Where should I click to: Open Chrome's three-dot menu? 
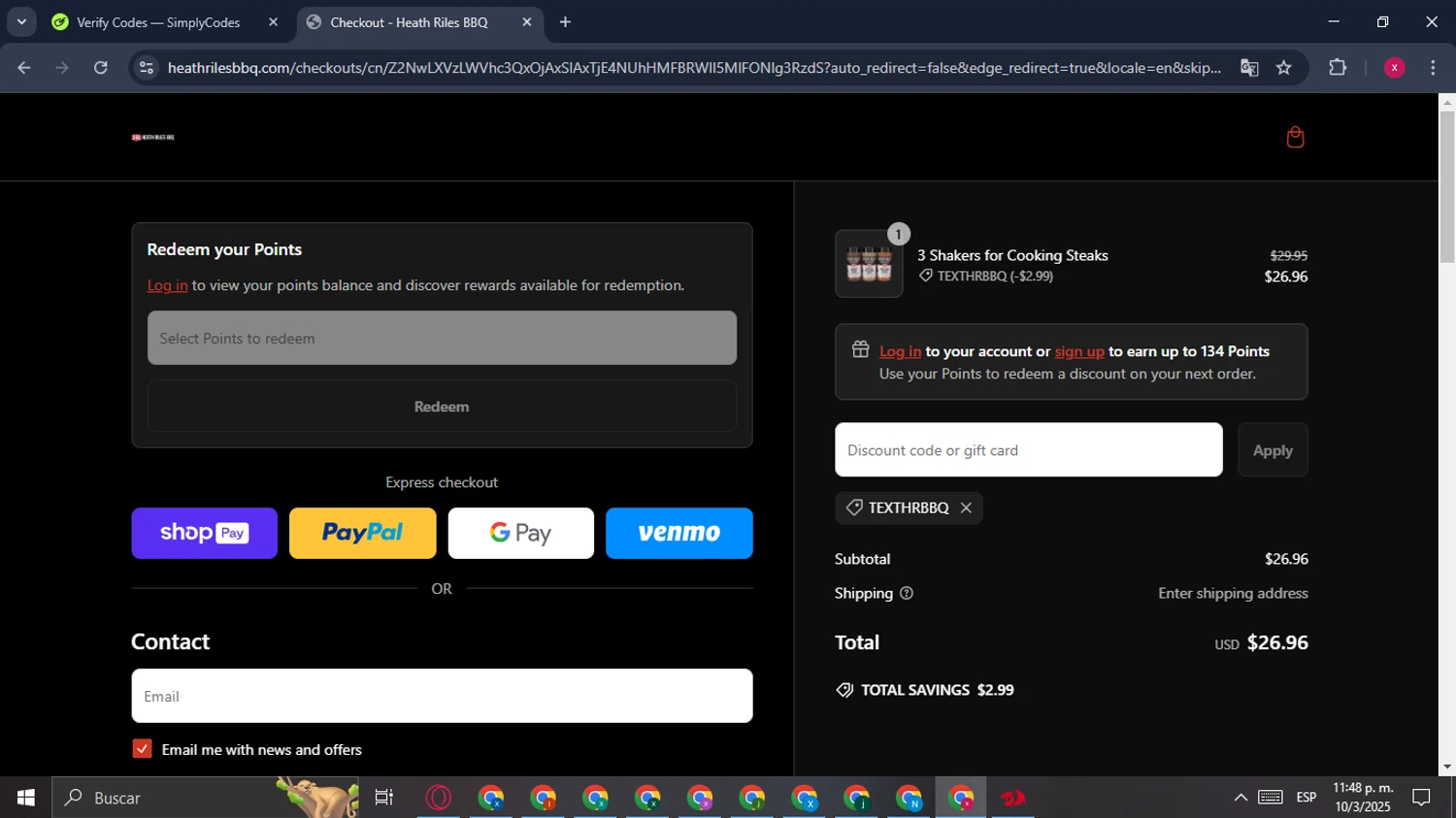pos(1433,68)
